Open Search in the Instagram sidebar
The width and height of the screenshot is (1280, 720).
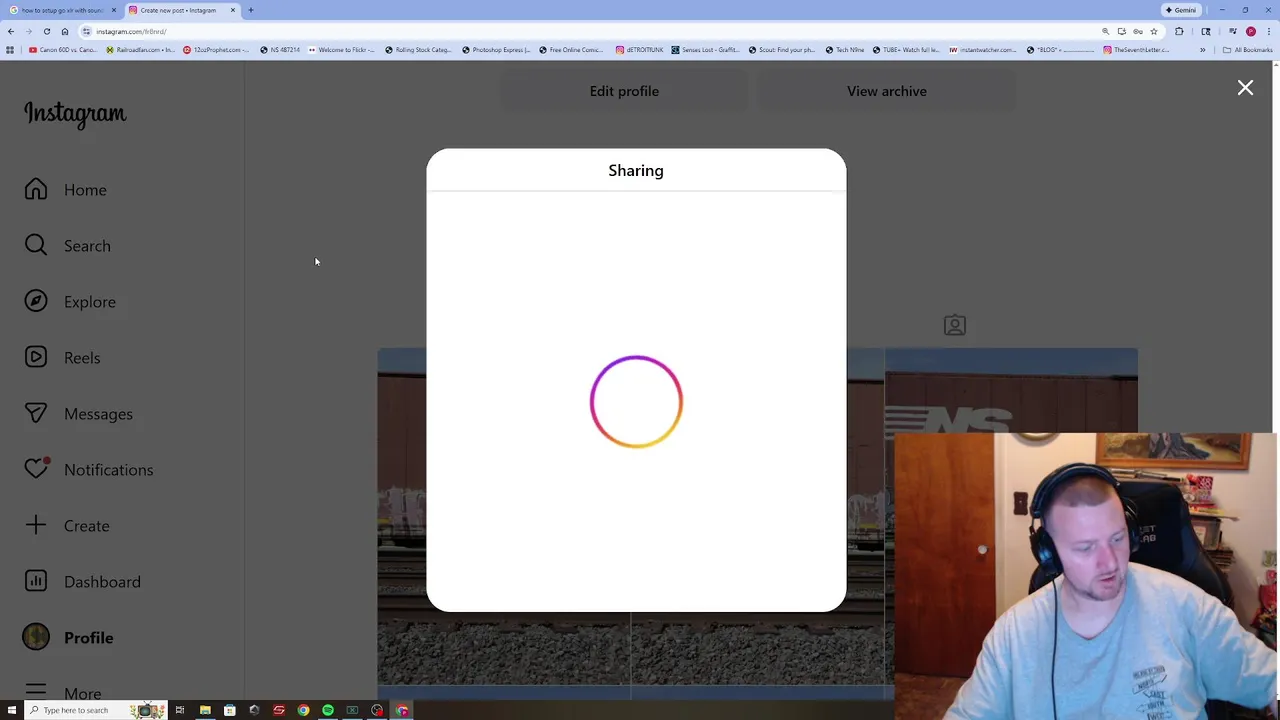click(x=68, y=246)
